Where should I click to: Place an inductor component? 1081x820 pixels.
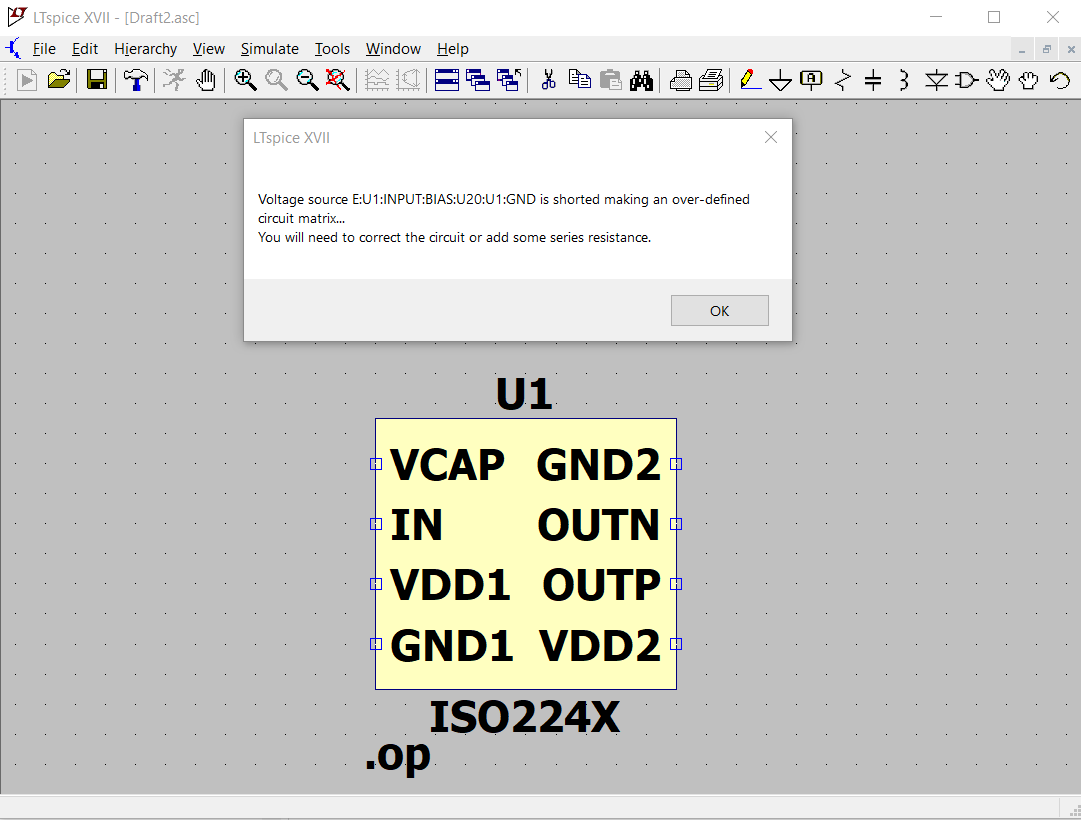[x=904, y=80]
